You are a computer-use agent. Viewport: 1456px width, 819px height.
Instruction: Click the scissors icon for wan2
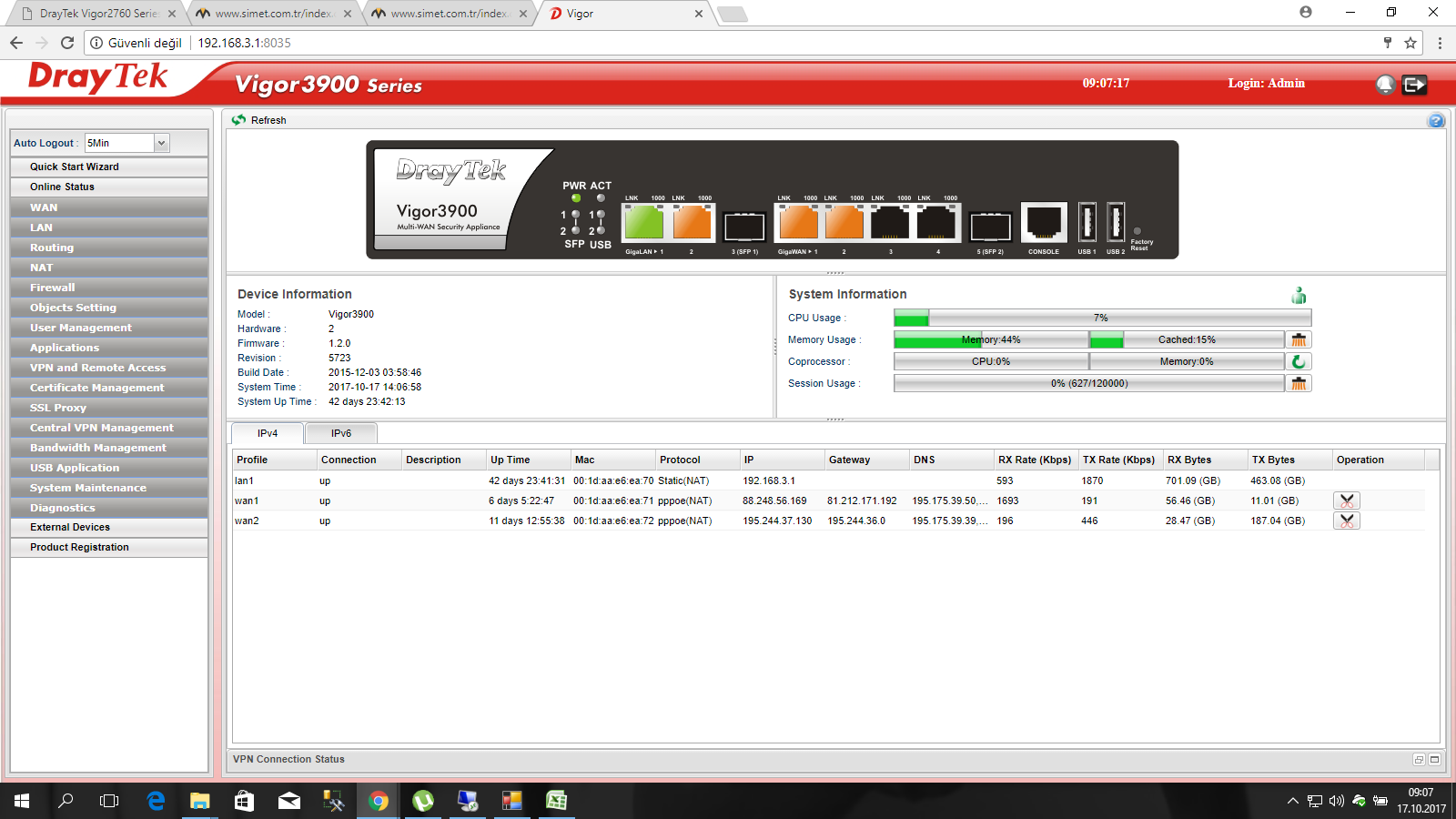(1347, 521)
